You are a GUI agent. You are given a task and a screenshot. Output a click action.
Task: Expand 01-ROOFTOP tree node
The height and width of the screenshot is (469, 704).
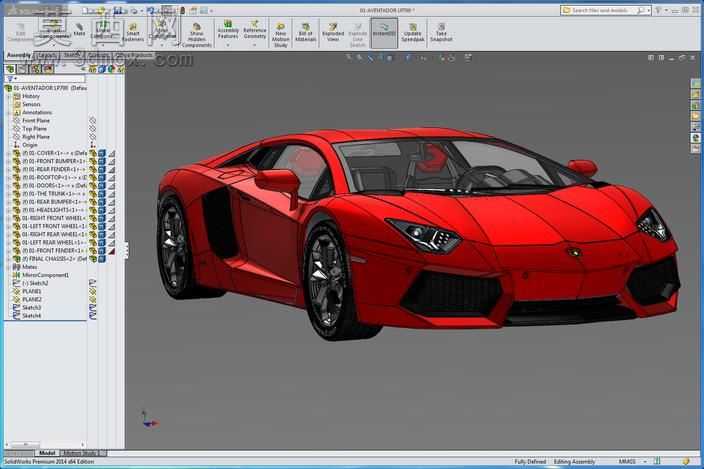tap(9, 177)
